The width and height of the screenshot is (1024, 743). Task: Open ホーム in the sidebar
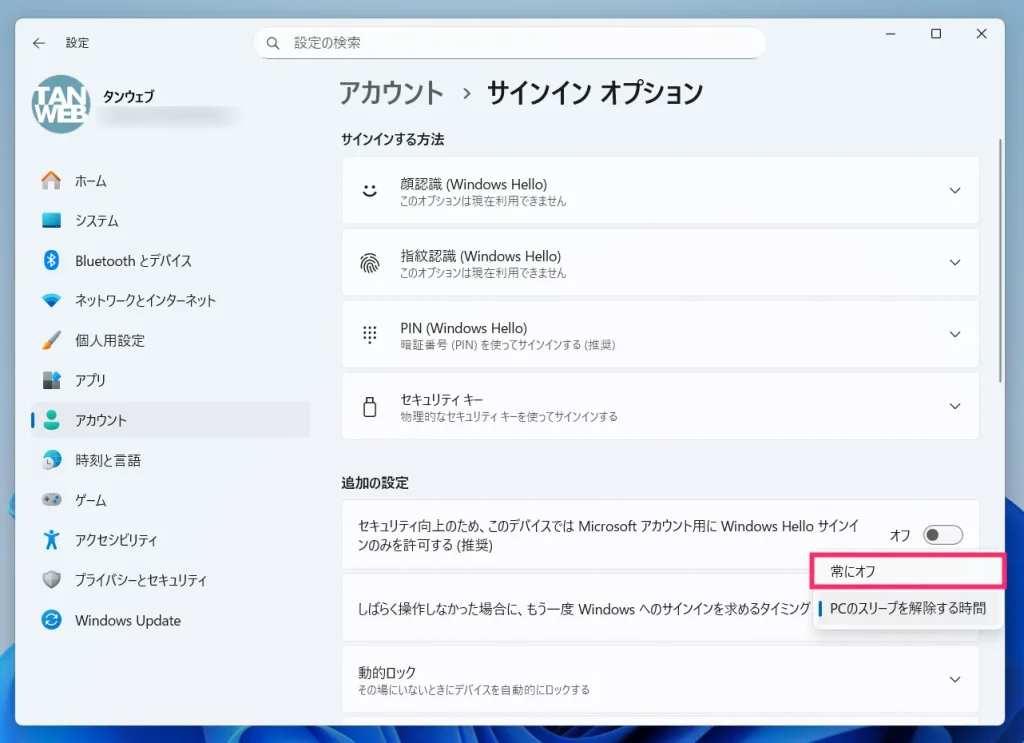pos(91,181)
